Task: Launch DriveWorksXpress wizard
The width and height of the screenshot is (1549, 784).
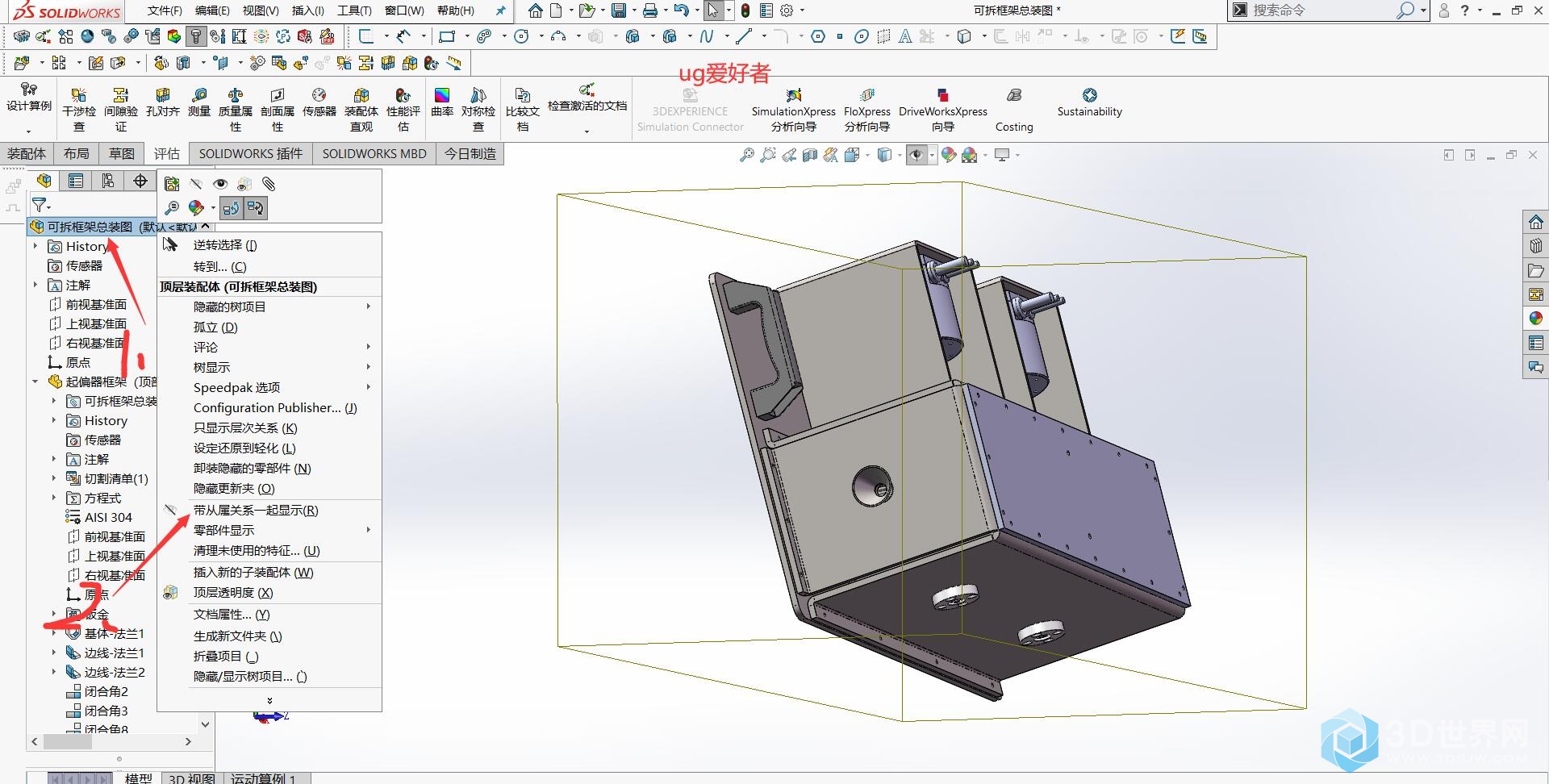Action: coord(943,110)
